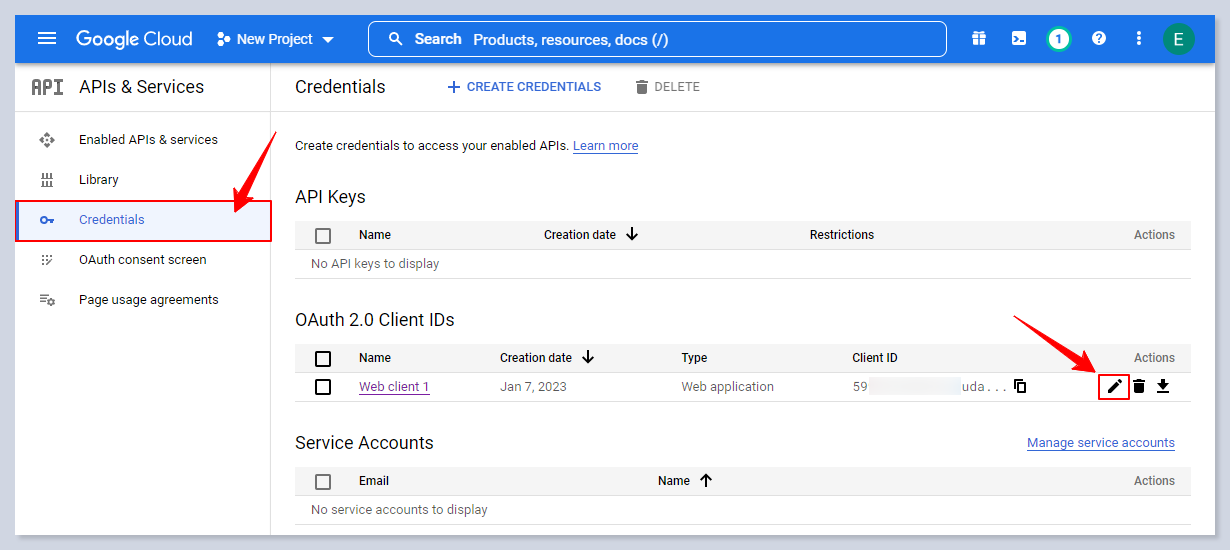Open the help question mark icon
This screenshot has height=550, width=1230.
click(1099, 39)
